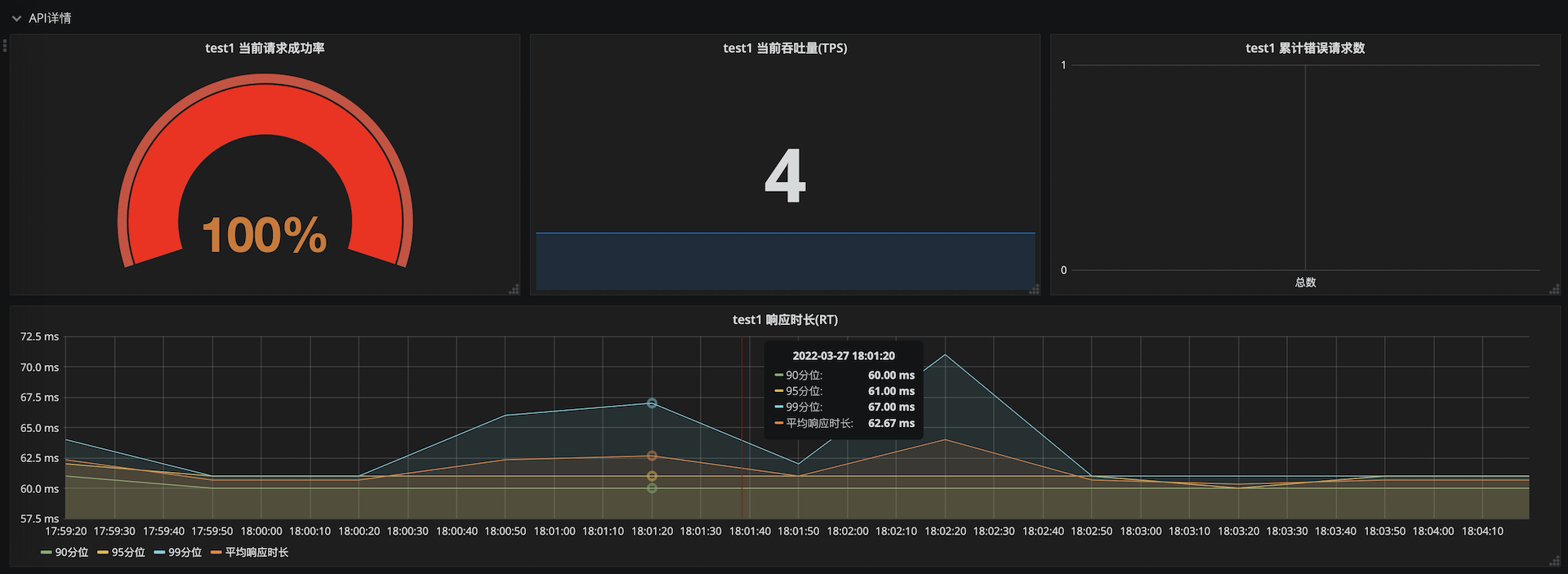Click the 18:04:10 time axis label
Viewport: 1568px width, 574px height.
pyautogui.click(x=1482, y=532)
